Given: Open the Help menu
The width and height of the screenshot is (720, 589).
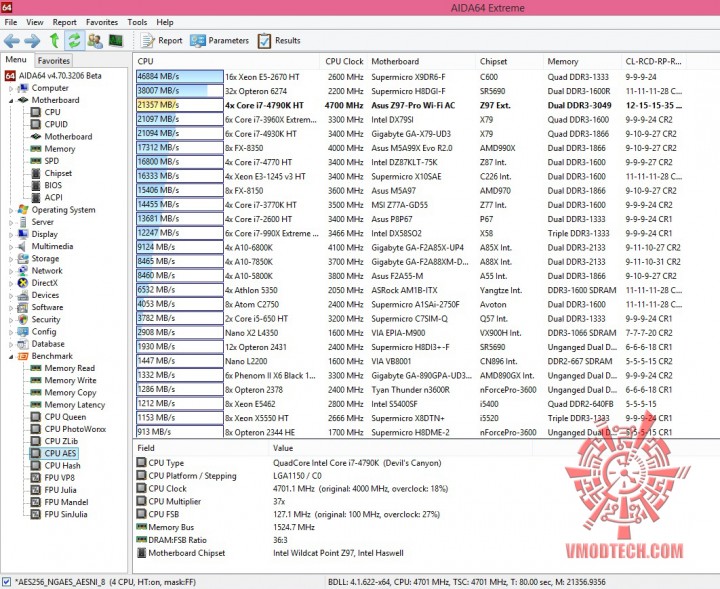Looking at the screenshot, I should [164, 22].
